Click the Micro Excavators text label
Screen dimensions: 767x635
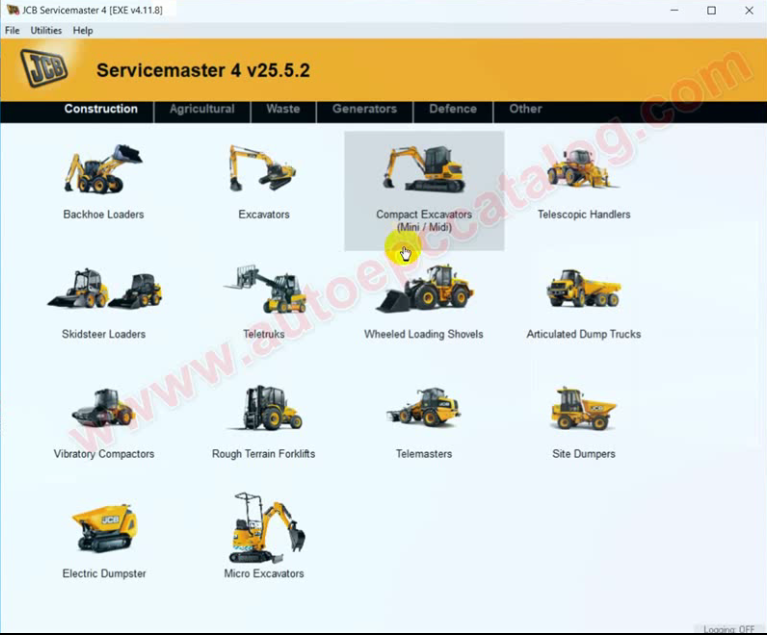click(264, 573)
